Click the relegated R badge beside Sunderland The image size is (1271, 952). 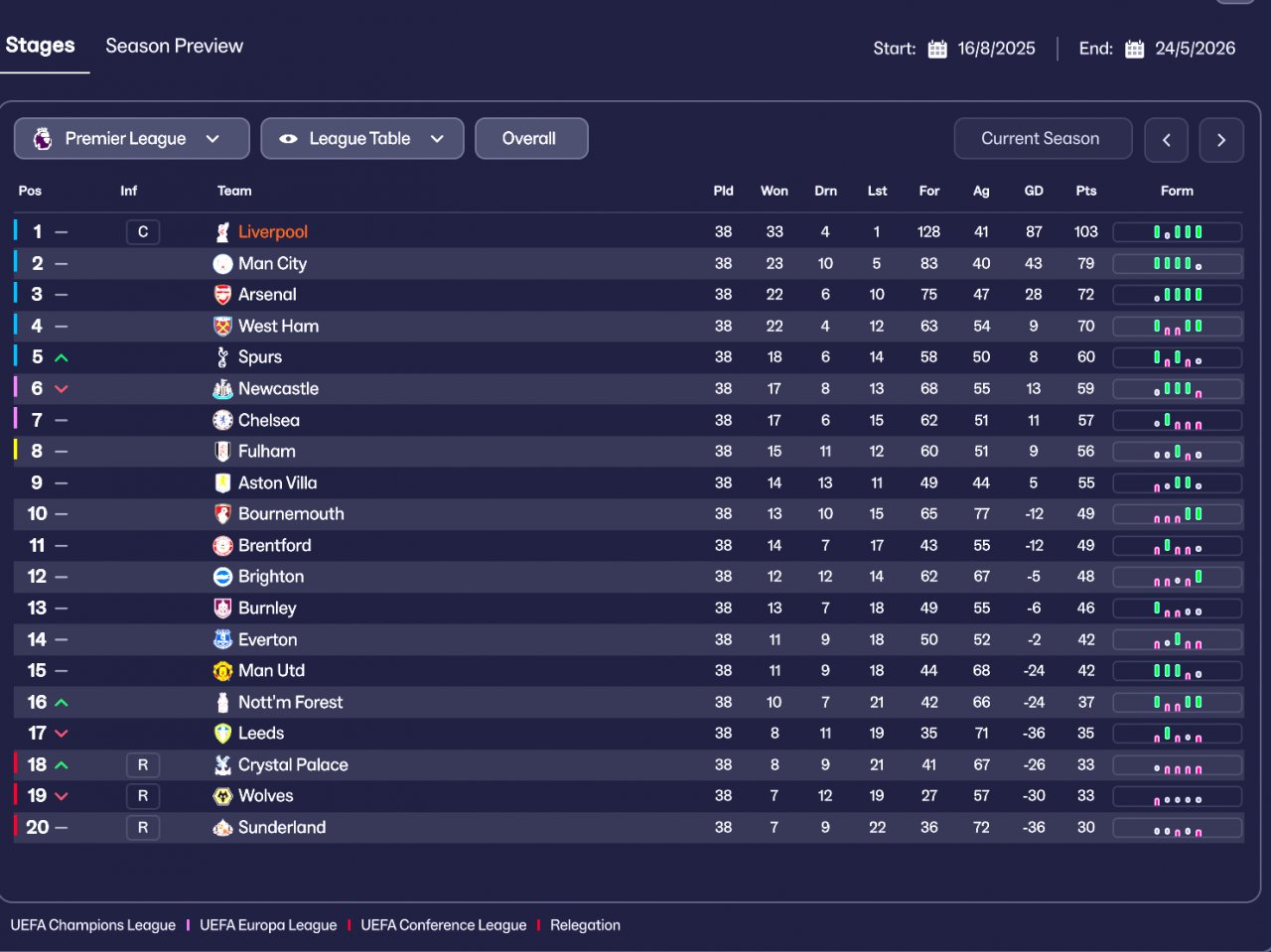(x=143, y=828)
